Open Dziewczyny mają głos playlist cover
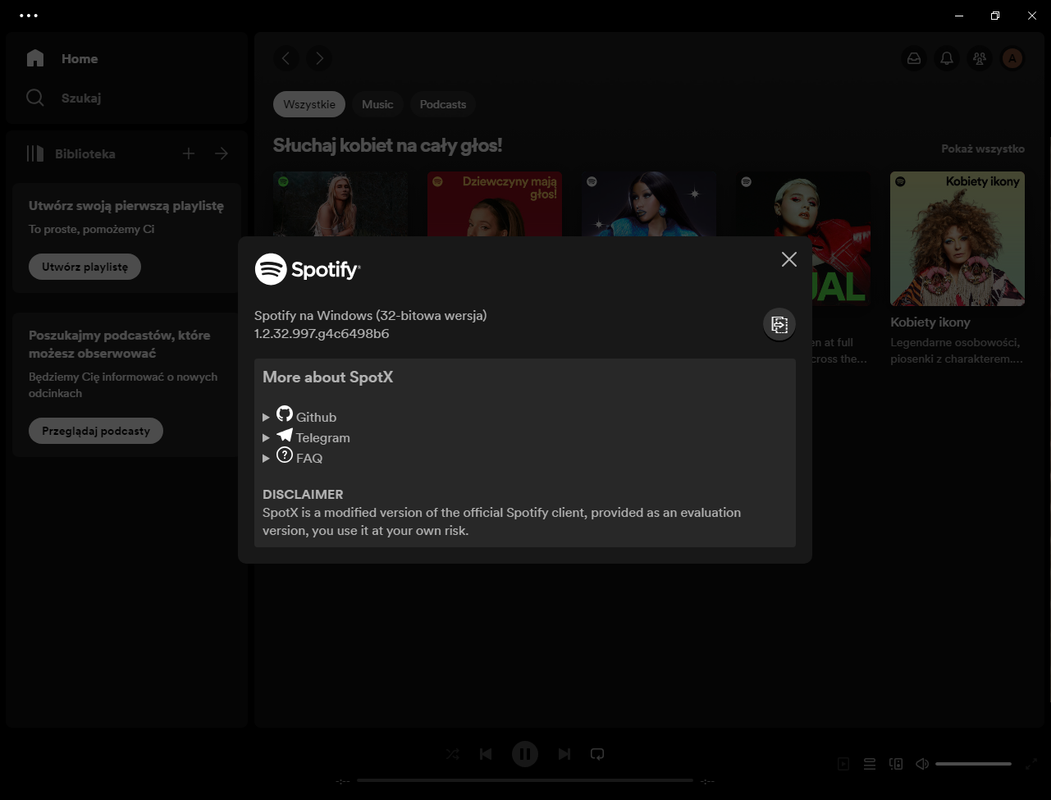Viewport: 1051px width, 800px height. point(495,204)
